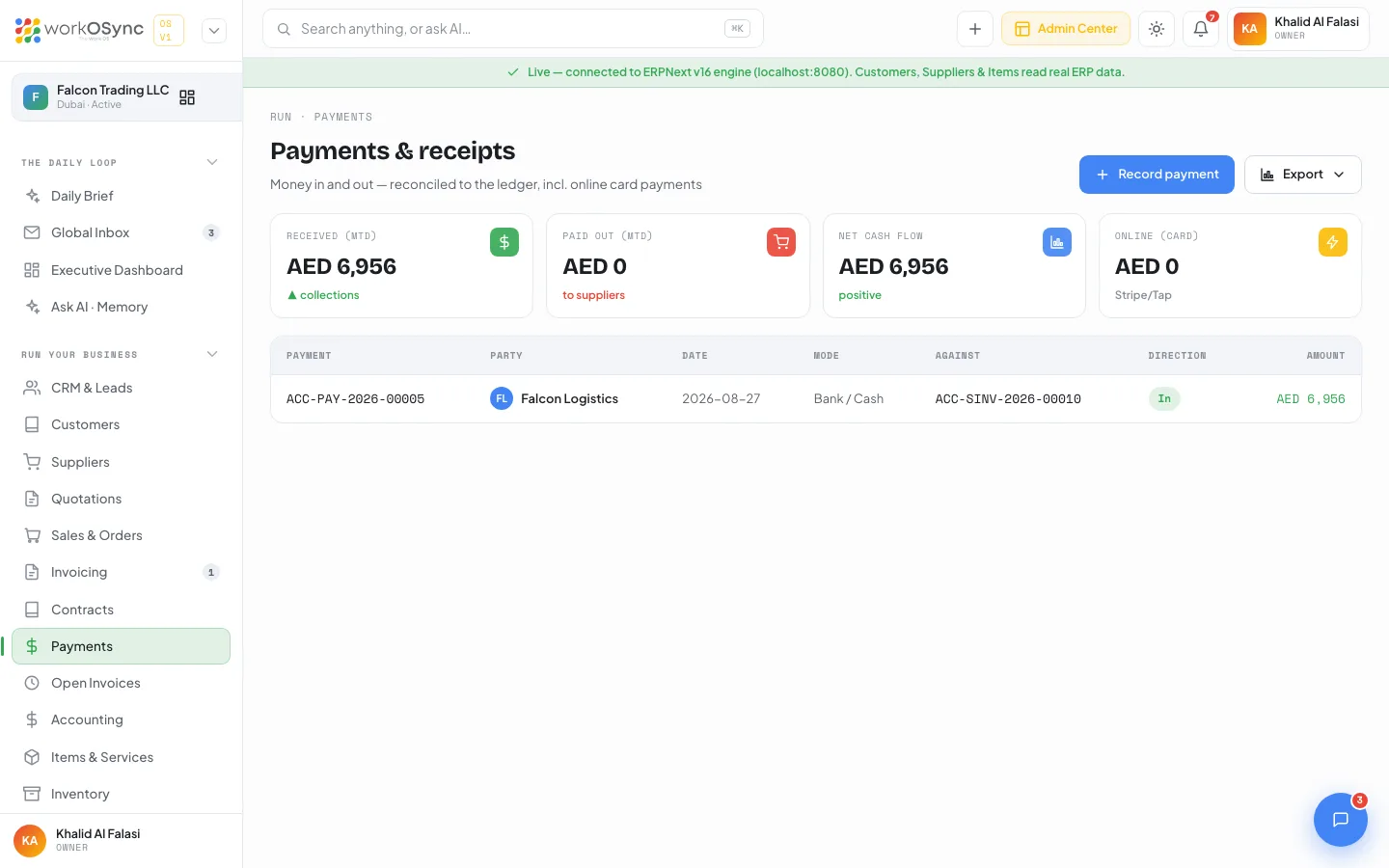Open the Customers page
Image resolution: width=1389 pixels, height=868 pixels.
pyautogui.click(x=121, y=424)
